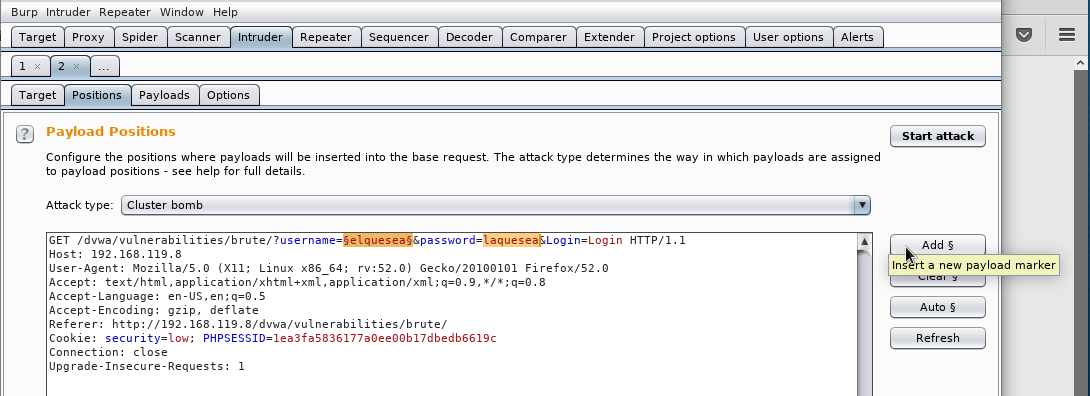Image resolution: width=1090 pixels, height=396 pixels.
Task: Select Intruder attack tab 1
Action: pos(22,66)
